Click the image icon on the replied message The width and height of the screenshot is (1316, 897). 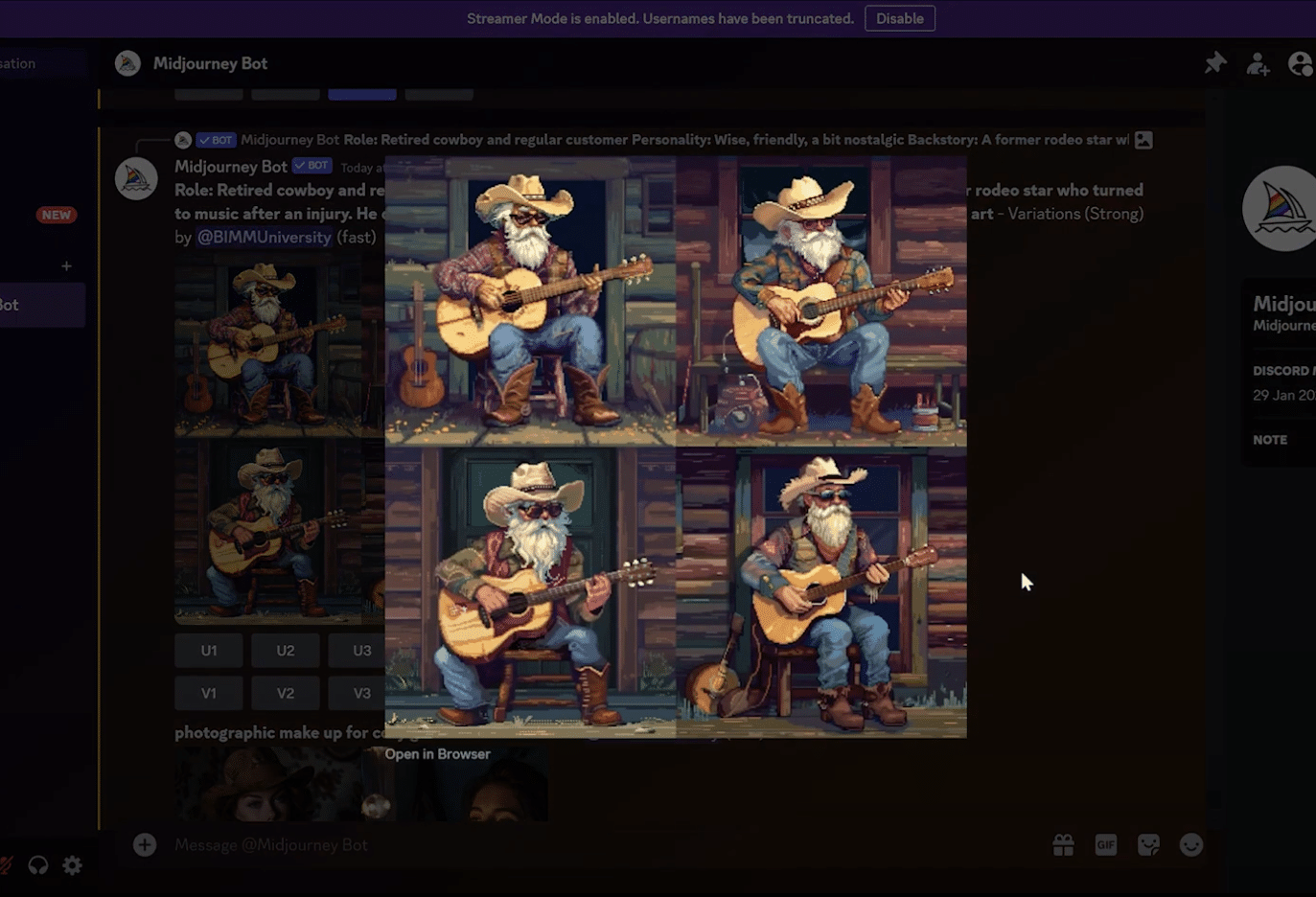point(1143,140)
